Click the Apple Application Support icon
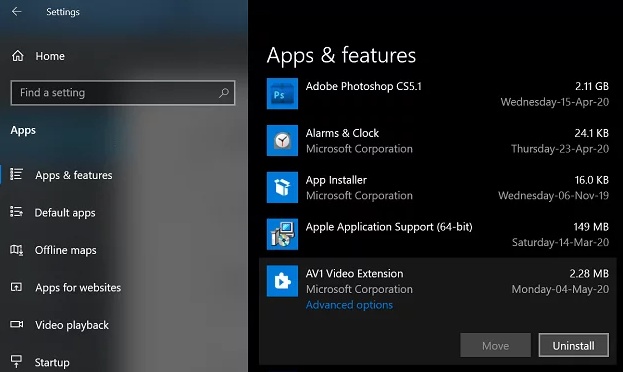Viewport: 623px width, 372px height. tap(282, 234)
